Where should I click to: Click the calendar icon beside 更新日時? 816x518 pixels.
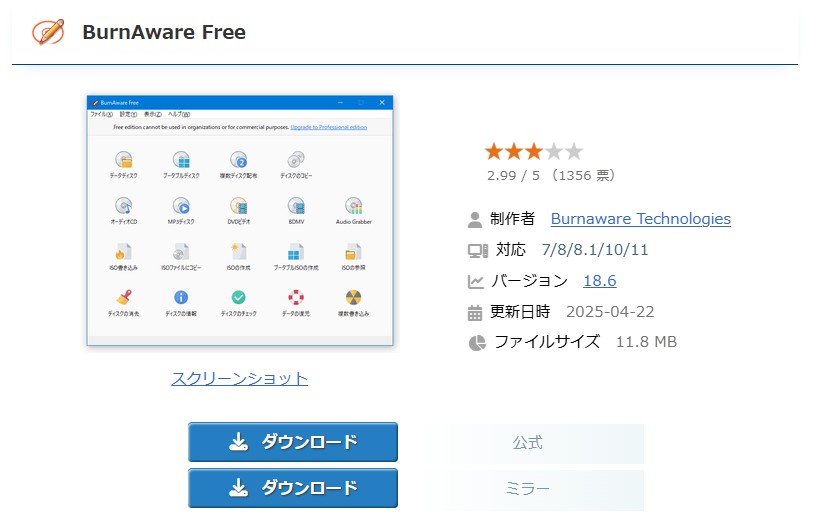[475, 312]
